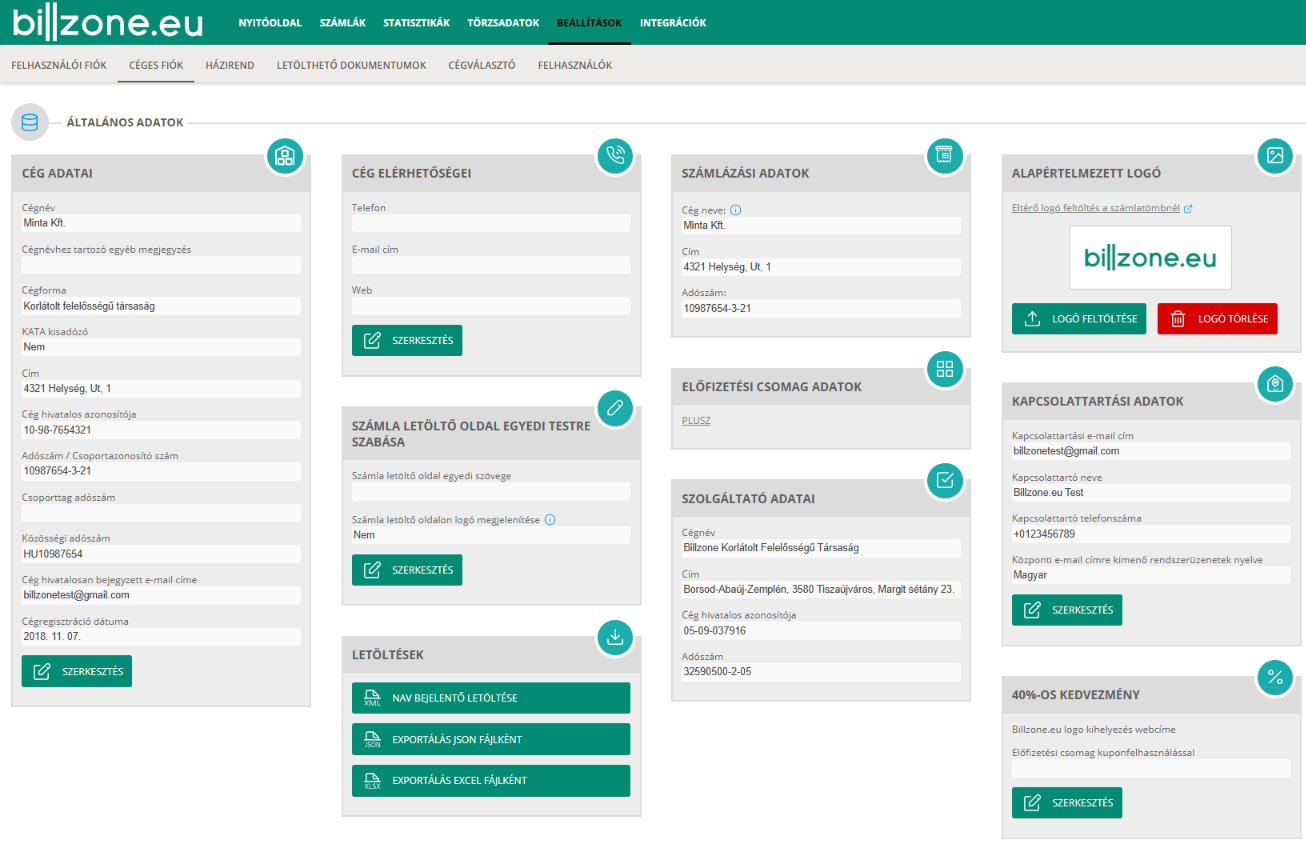Click the image icon on Alapértelmezett logó panel
The width and height of the screenshot is (1306, 844).
point(1275,156)
